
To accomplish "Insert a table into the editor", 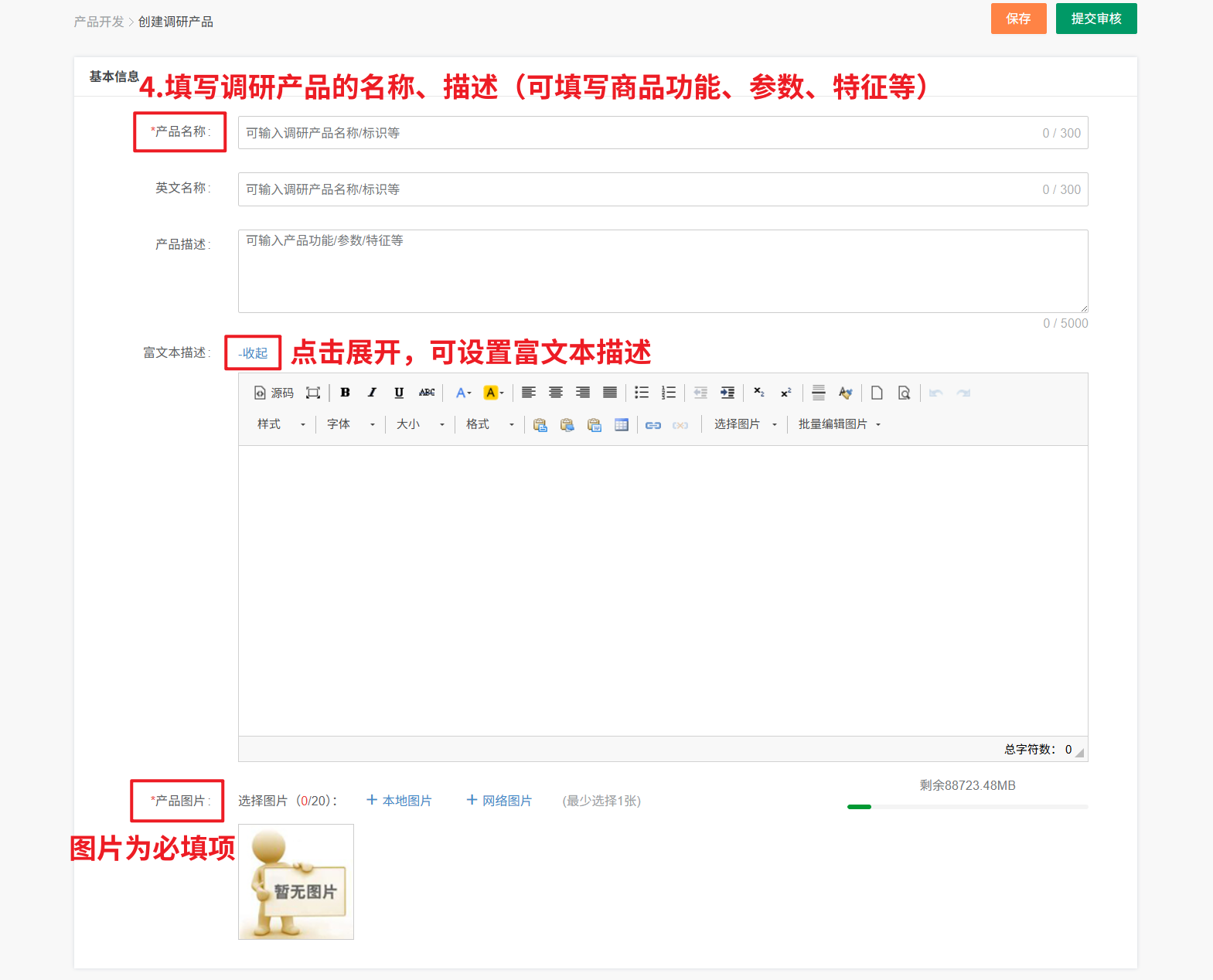I will point(621,424).
